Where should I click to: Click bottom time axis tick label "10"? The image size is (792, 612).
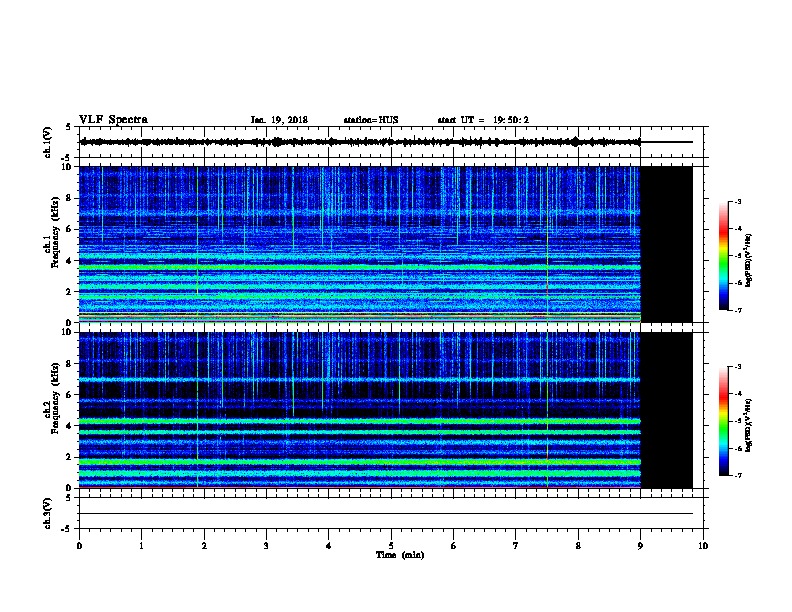tap(703, 545)
